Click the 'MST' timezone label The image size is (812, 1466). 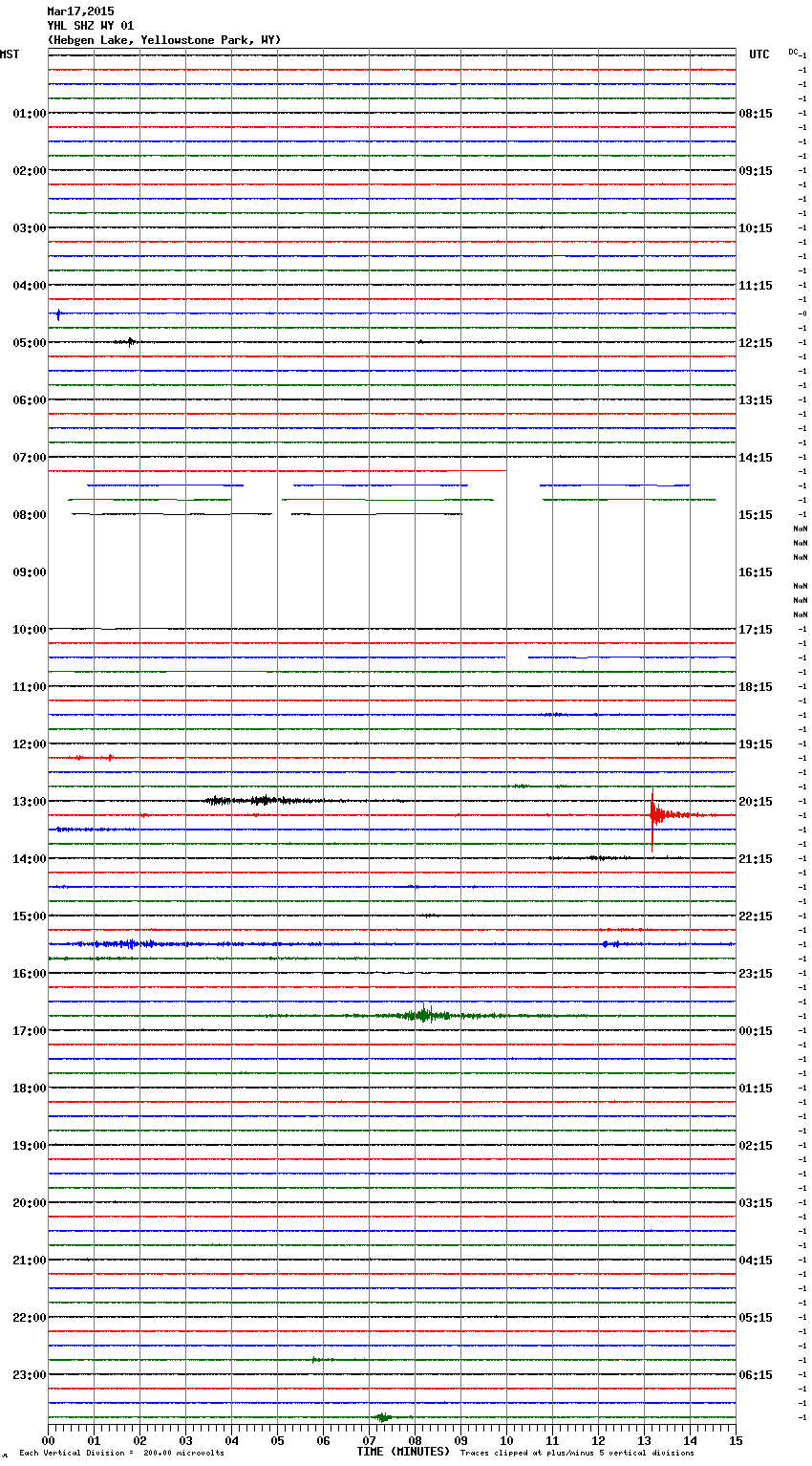[x=10, y=54]
